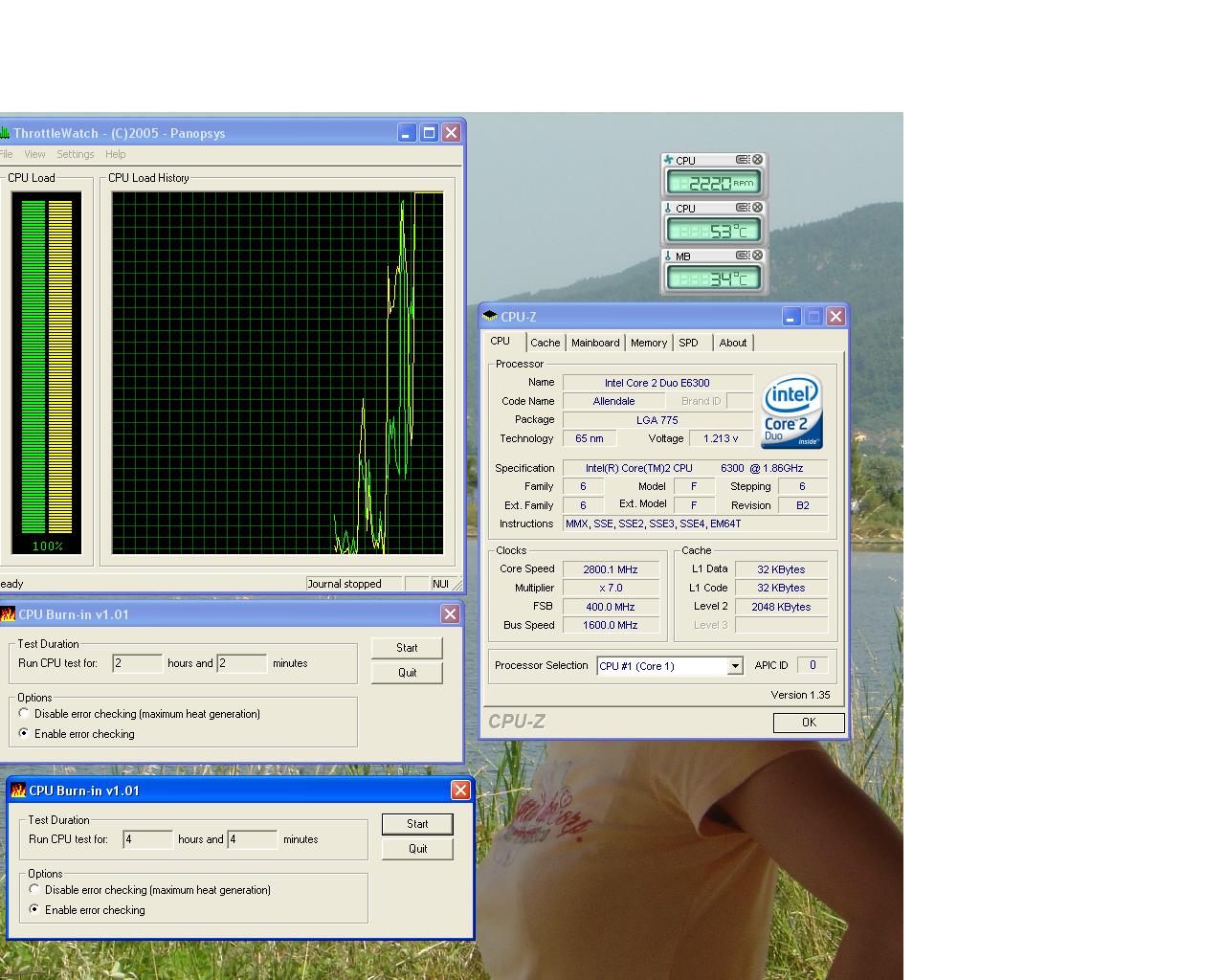Close the ThrottleWatch window

coord(451,133)
